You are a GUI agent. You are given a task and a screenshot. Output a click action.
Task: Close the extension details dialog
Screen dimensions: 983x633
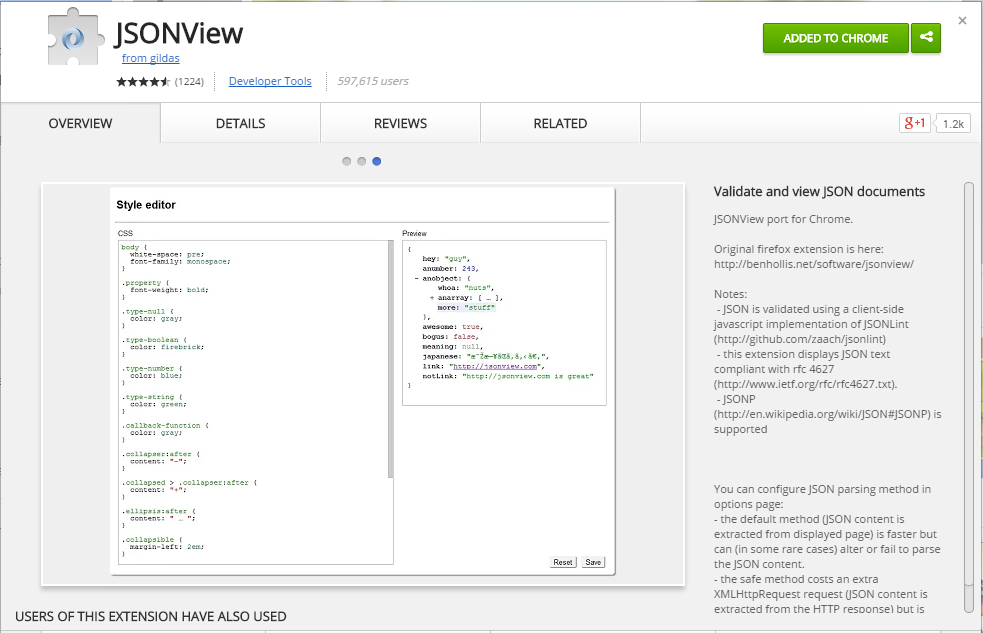coord(962,21)
